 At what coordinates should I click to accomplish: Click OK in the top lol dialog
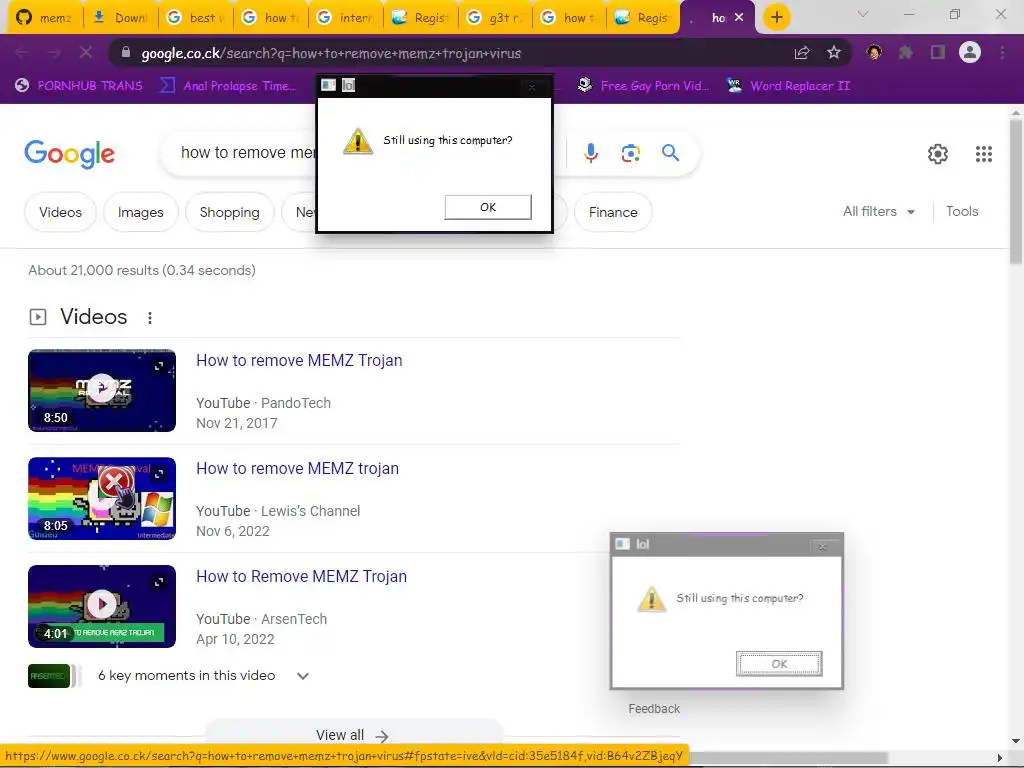coord(488,207)
